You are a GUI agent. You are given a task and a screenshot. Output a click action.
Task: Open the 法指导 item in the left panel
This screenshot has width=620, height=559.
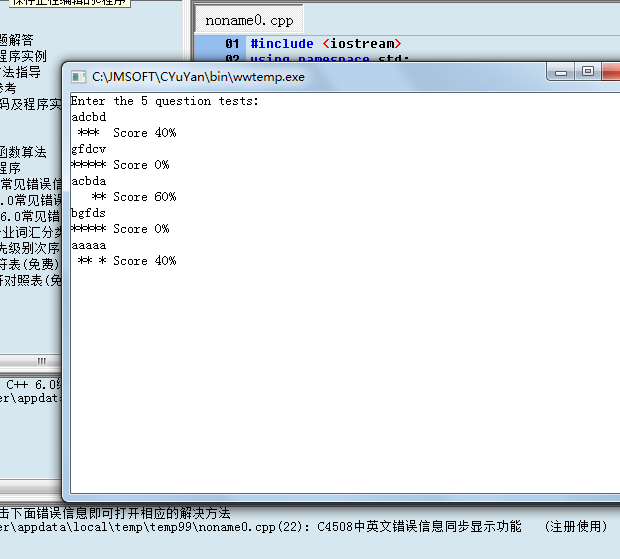[21, 72]
